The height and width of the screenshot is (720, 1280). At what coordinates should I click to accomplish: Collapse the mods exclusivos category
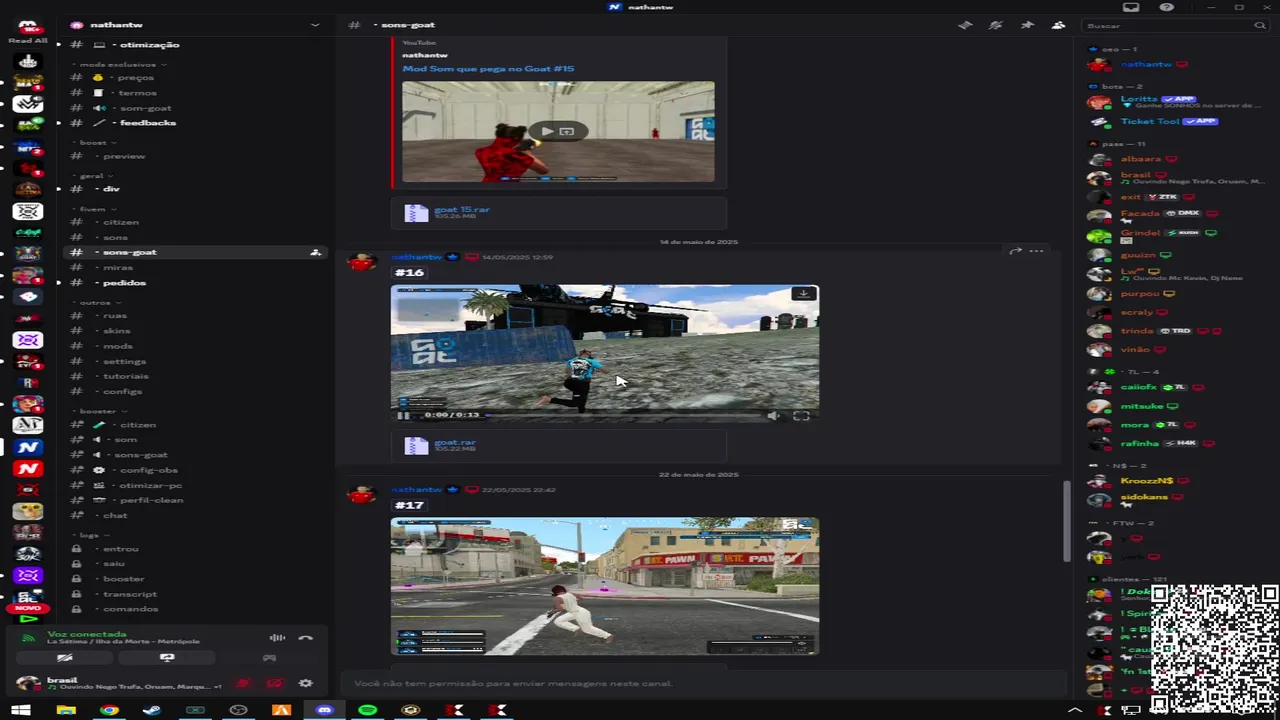pyautogui.click(x=122, y=64)
